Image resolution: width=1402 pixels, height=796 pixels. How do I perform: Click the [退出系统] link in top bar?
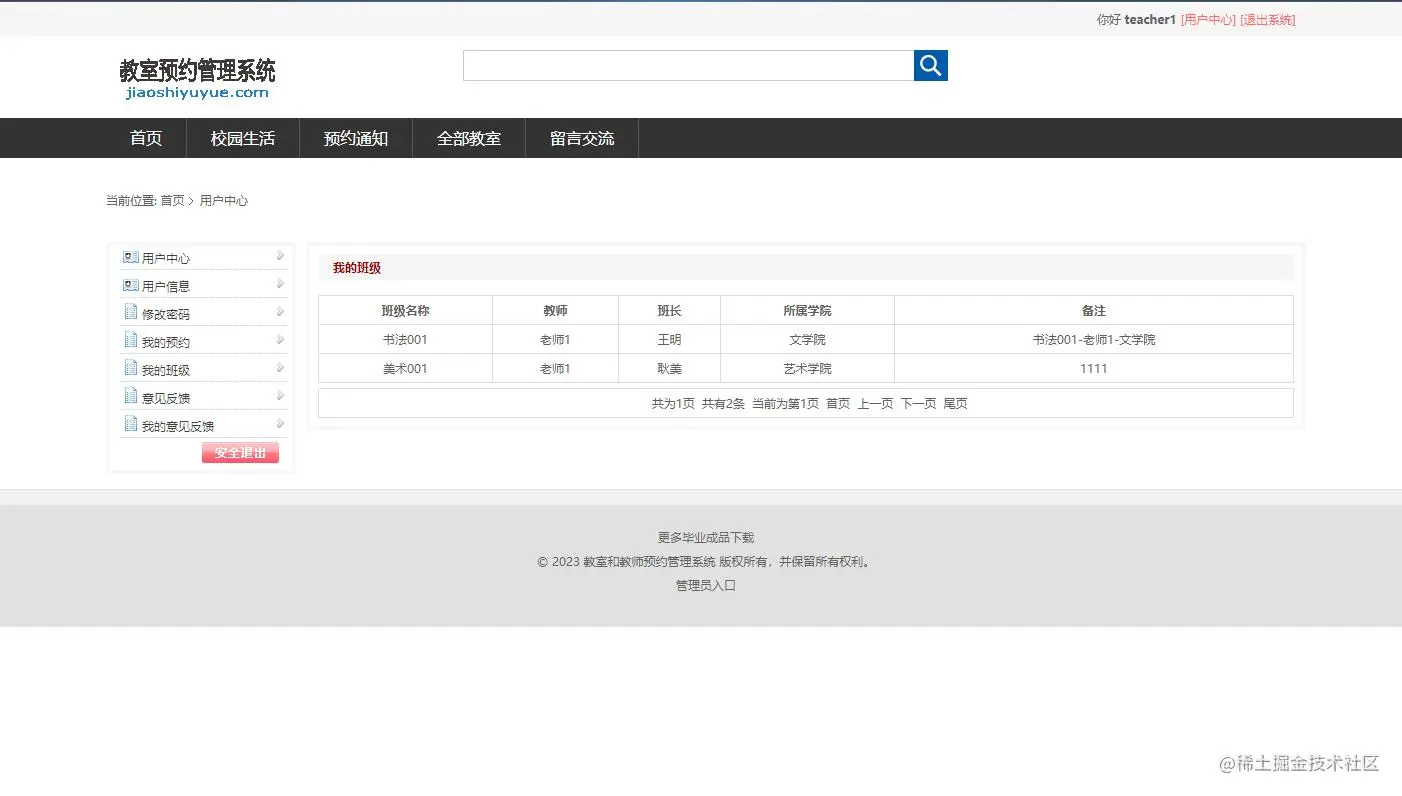point(1268,19)
